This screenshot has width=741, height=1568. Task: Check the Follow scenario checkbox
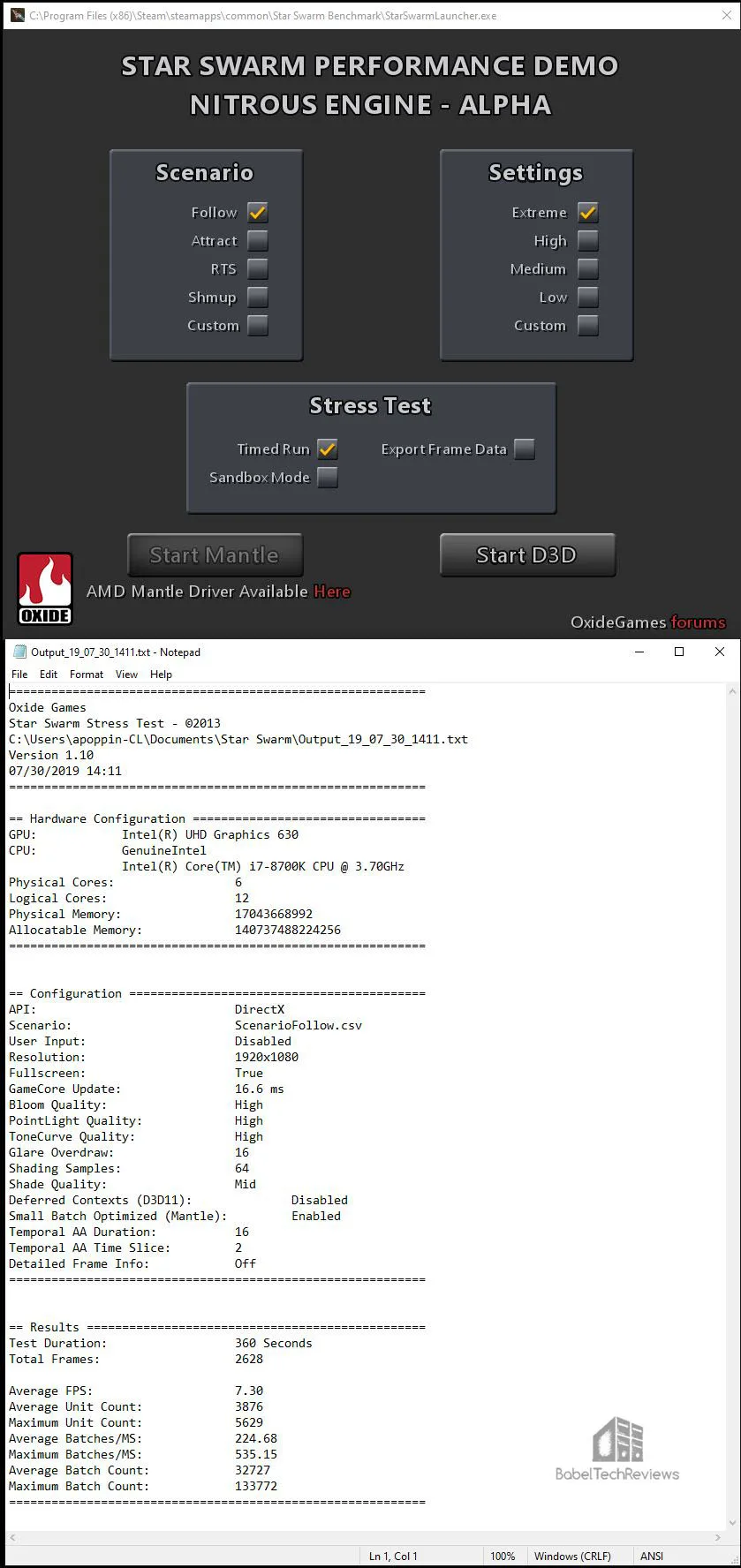click(257, 213)
